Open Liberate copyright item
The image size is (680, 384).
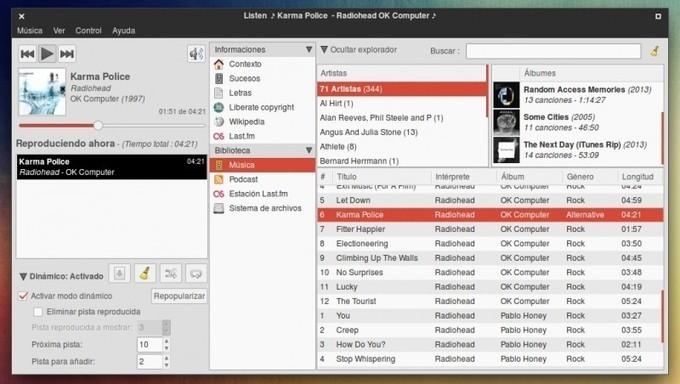262,107
